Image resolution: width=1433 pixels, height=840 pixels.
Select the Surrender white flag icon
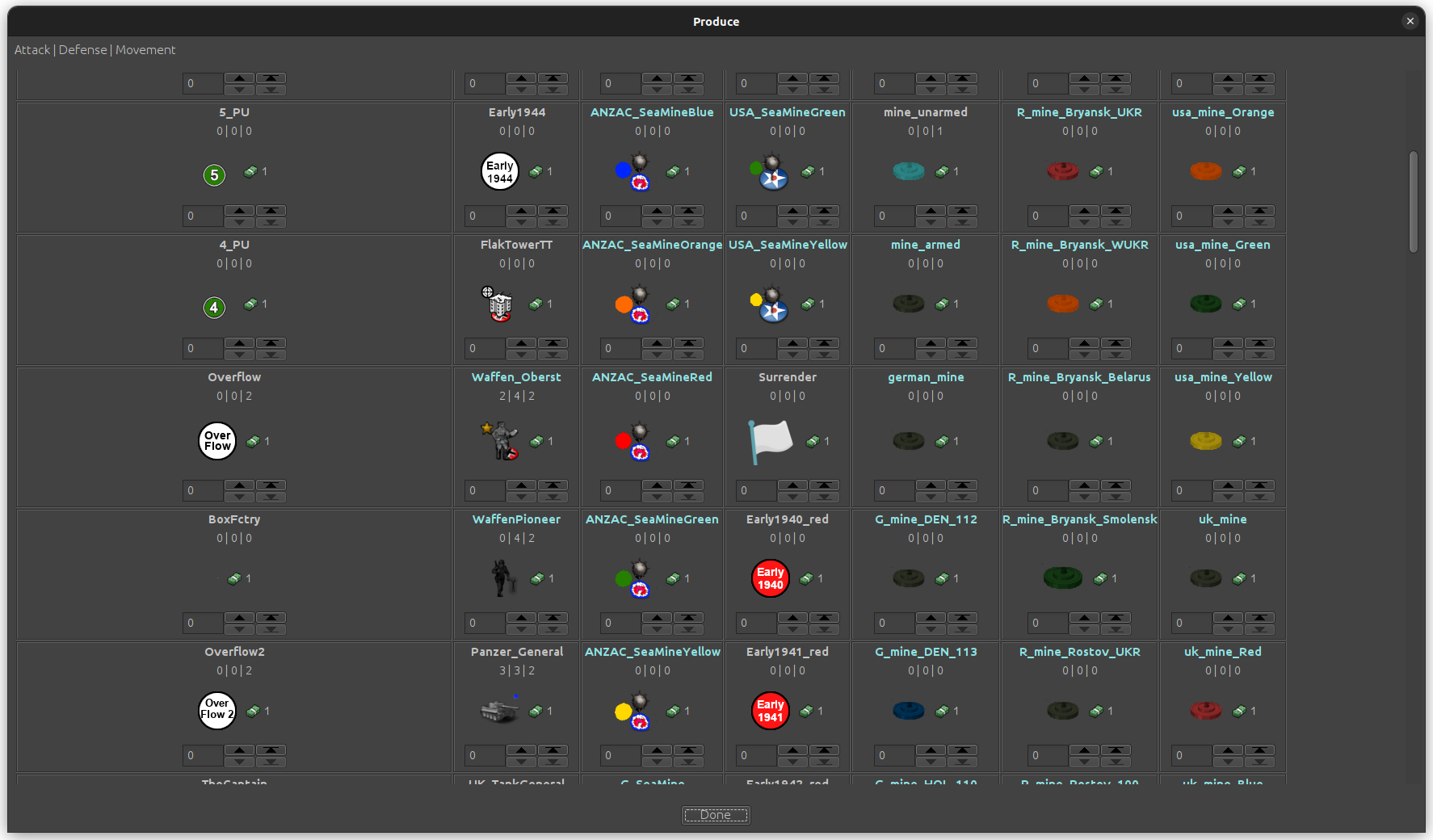pyautogui.click(x=771, y=441)
